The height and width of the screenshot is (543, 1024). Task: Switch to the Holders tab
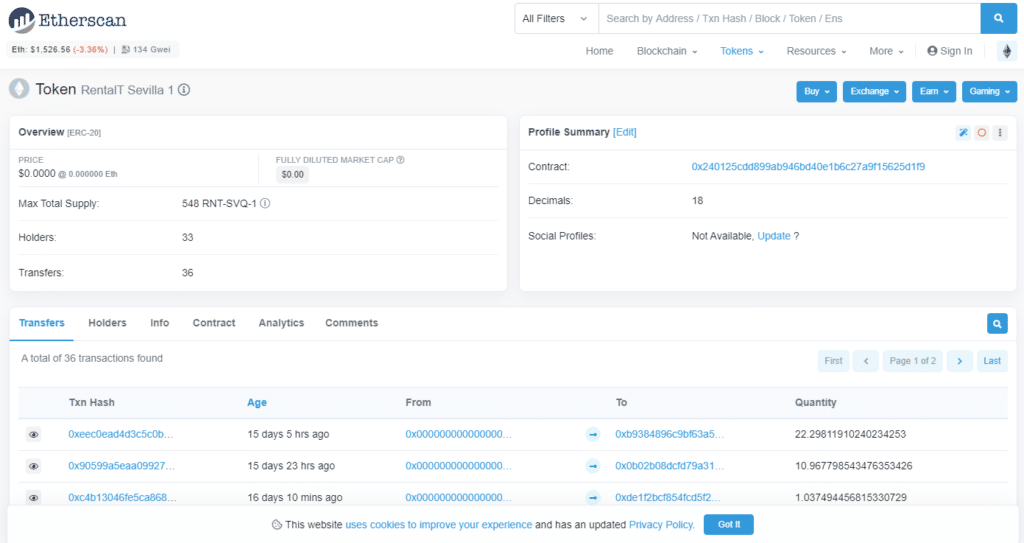(x=107, y=323)
